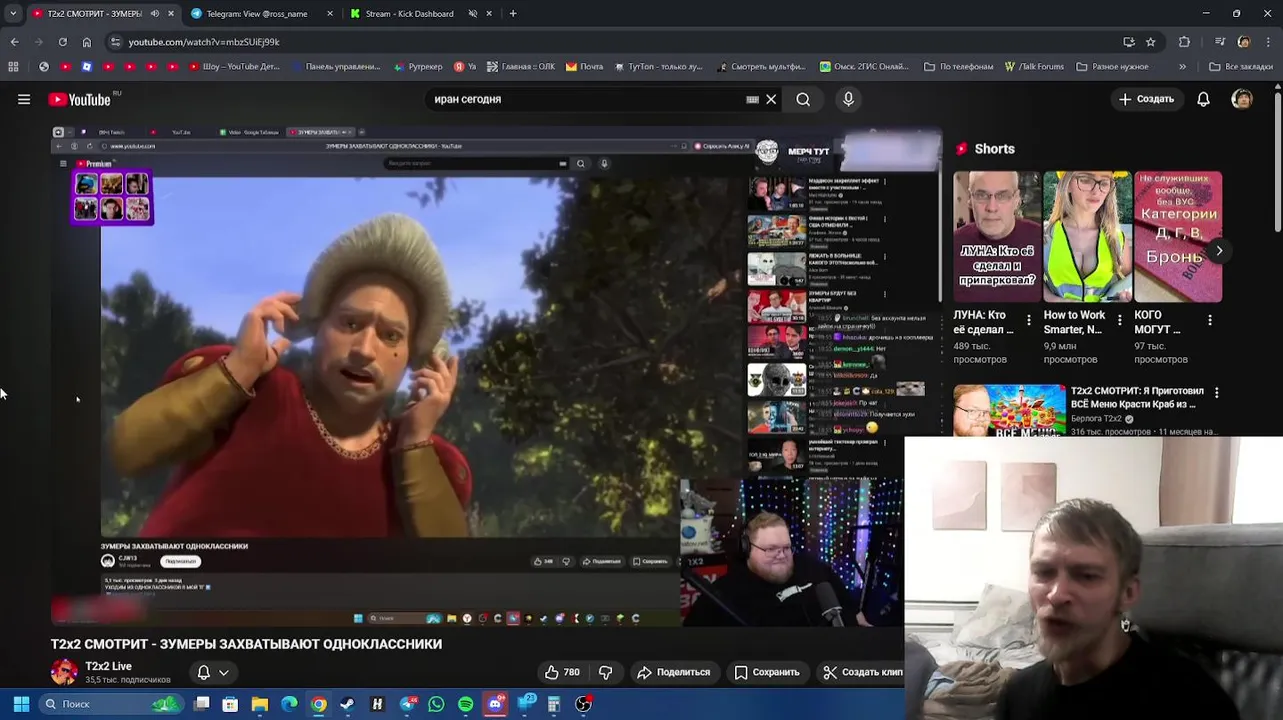Open the browser extensions puzzle icon
This screenshot has width=1283, height=720.
(x=1185, y=42)
